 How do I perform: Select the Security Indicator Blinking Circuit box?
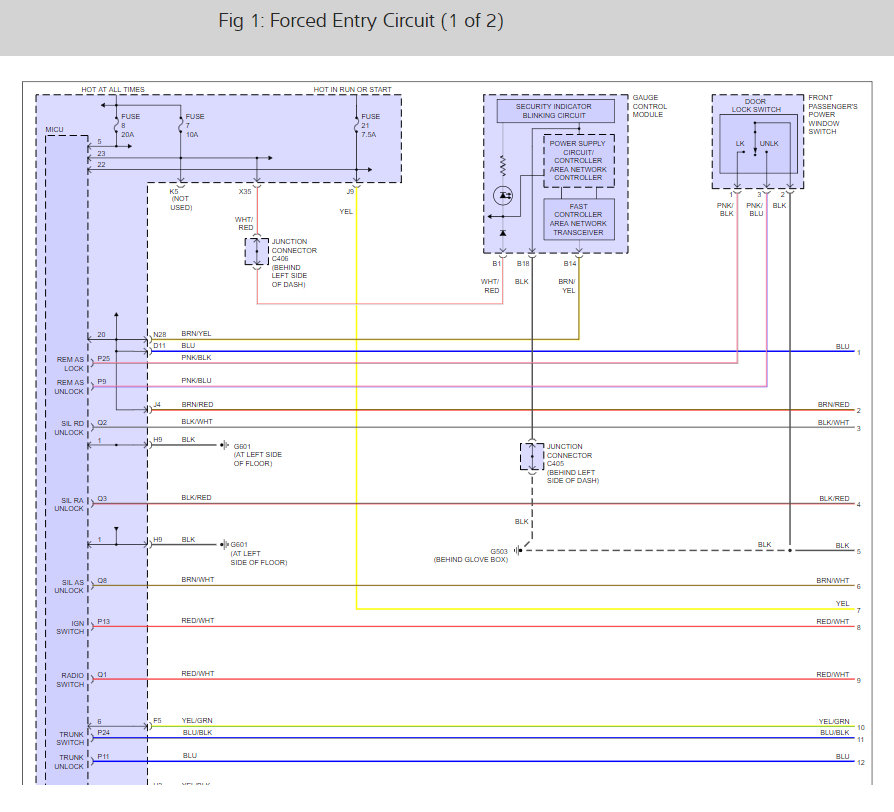click(553, 111)
